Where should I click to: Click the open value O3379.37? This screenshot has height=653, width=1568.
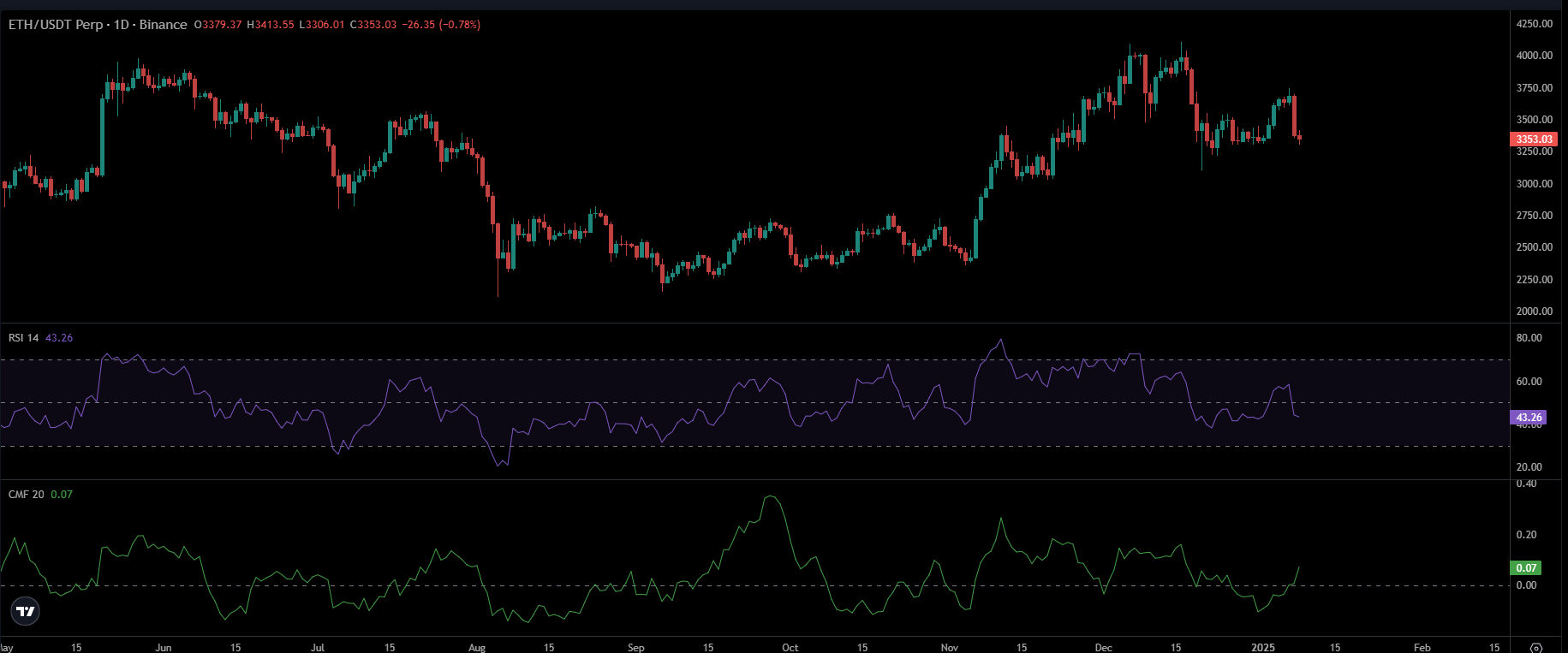pos(218,25)
